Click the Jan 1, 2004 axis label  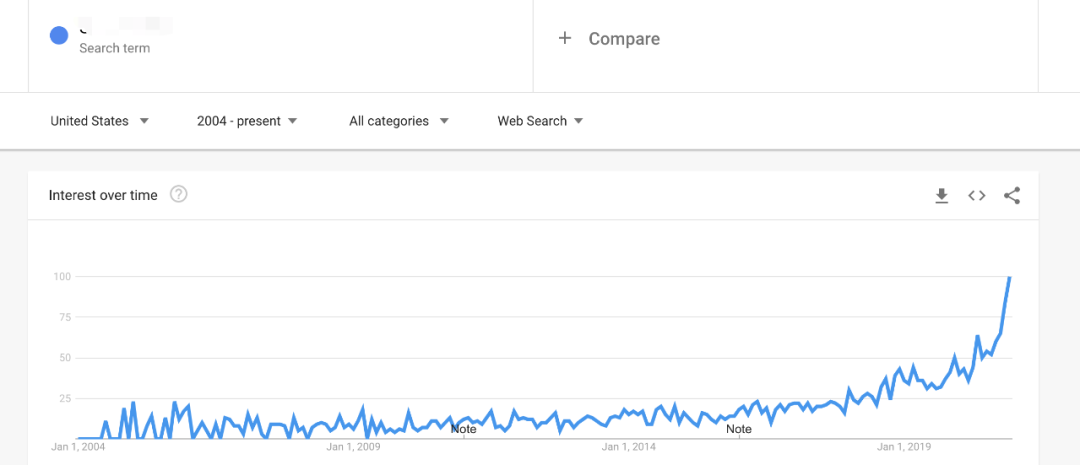pos(78,447)
